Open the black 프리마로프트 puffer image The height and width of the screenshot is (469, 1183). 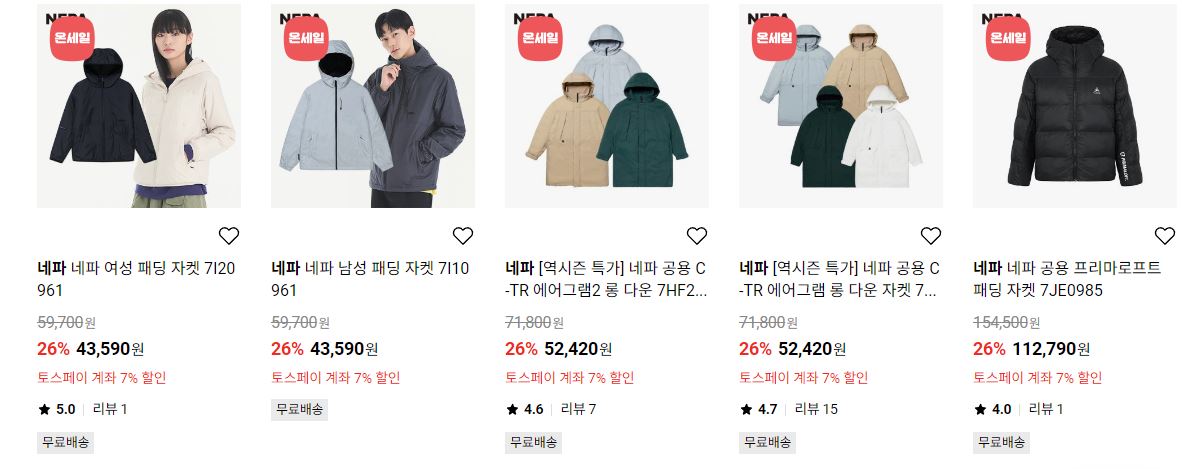click(1074, 106)
